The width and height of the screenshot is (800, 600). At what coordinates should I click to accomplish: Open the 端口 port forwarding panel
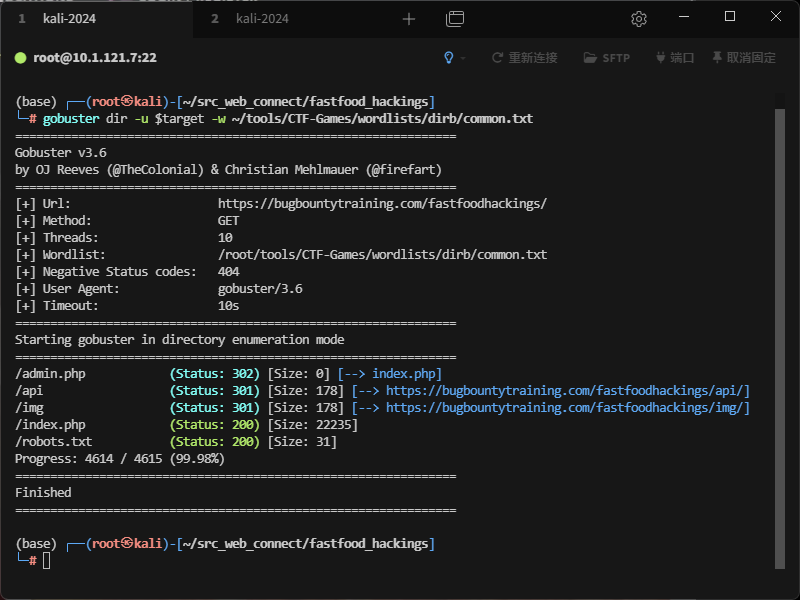click(x=675, y=58)
